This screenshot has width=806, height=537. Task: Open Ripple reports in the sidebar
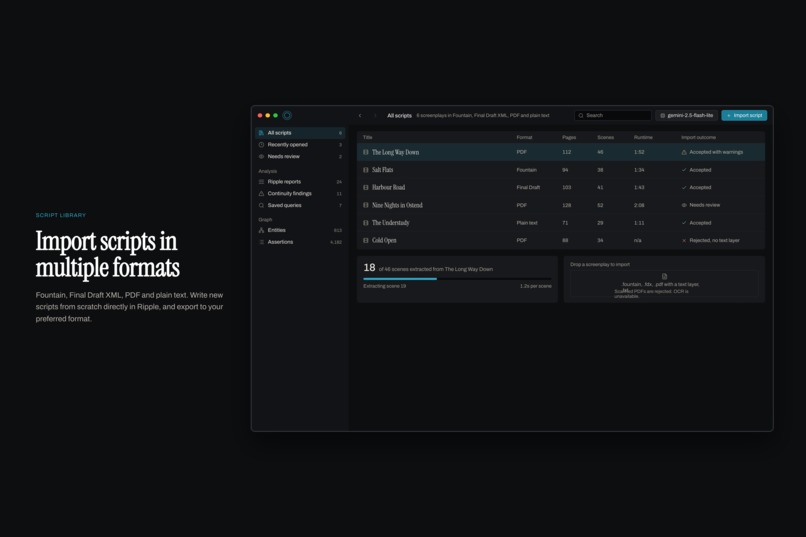(x=300, y=181)
